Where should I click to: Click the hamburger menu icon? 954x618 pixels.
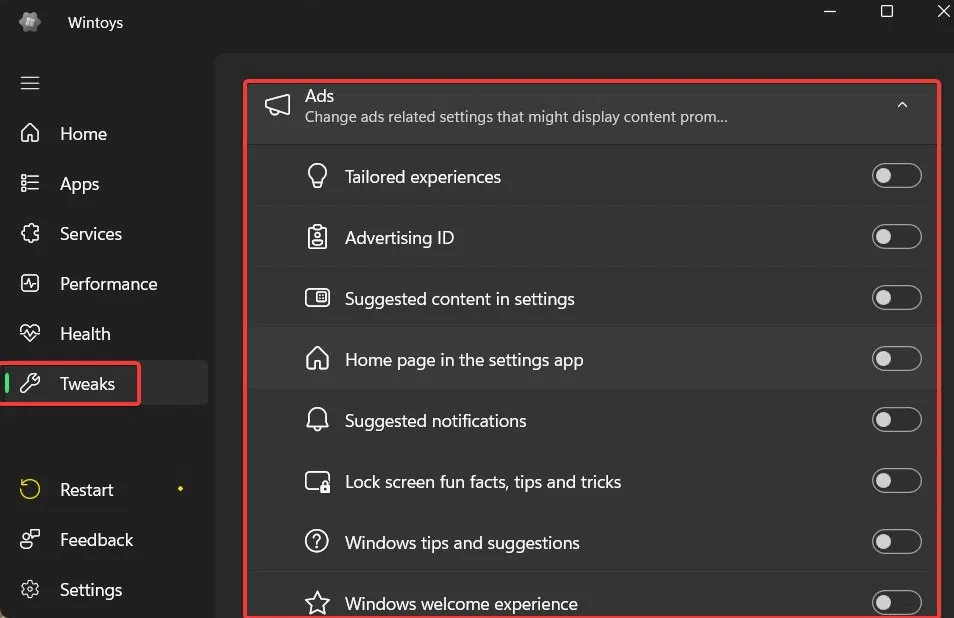click(30, 83)
